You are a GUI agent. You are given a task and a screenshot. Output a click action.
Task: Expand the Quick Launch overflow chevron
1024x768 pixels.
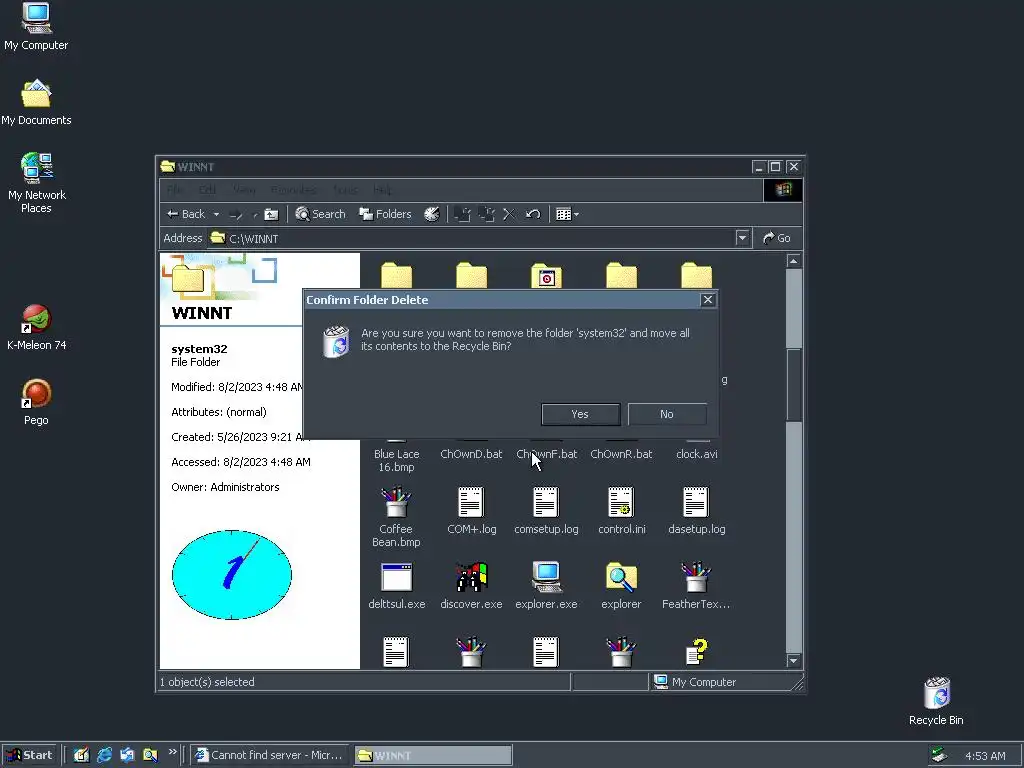172,752
